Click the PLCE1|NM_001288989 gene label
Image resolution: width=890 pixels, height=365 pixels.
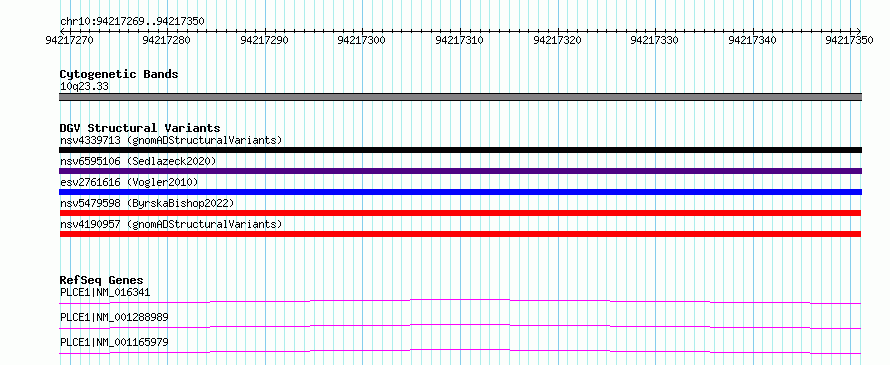tap(114, 317)
